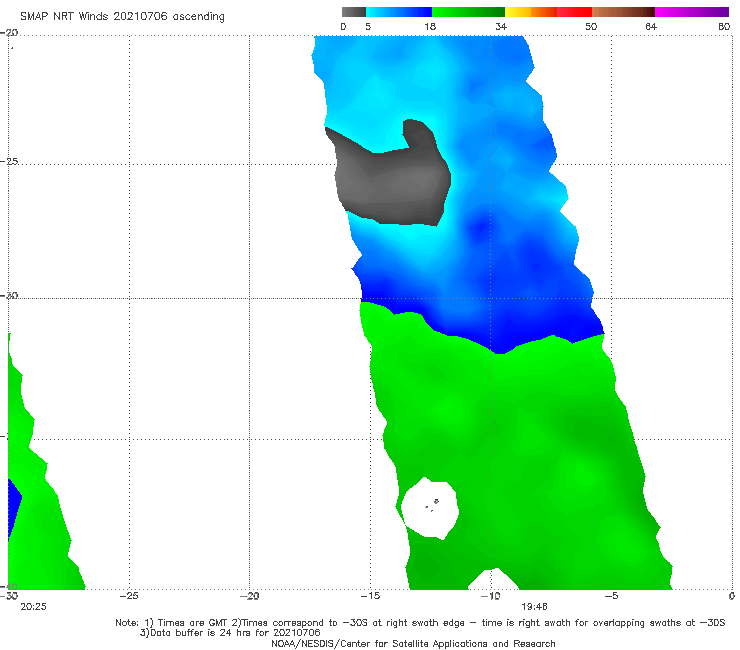The height and width of the screenshot is (650, 740).
Task: Click the red 34-50 segment of color bar
Action: point(548,12)
